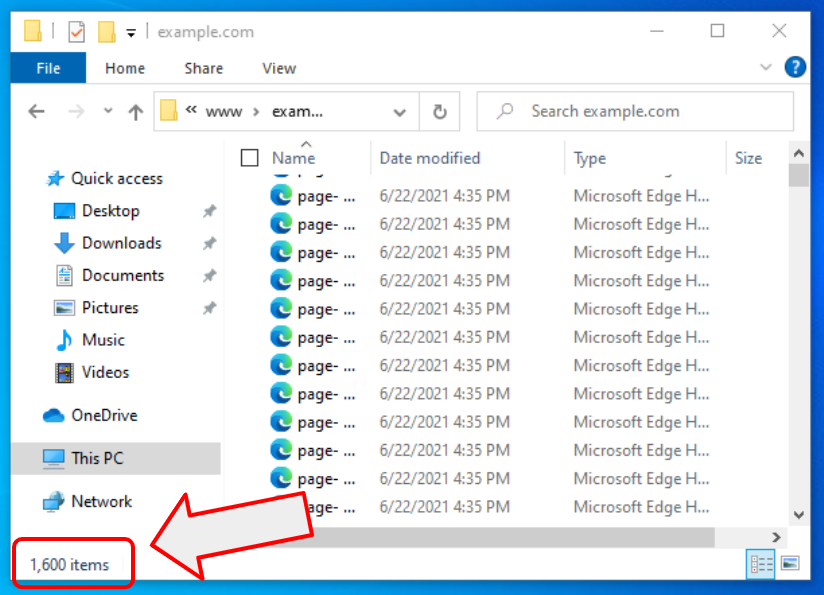
Task: Click the Search example.com field
Action: point(635,111)
